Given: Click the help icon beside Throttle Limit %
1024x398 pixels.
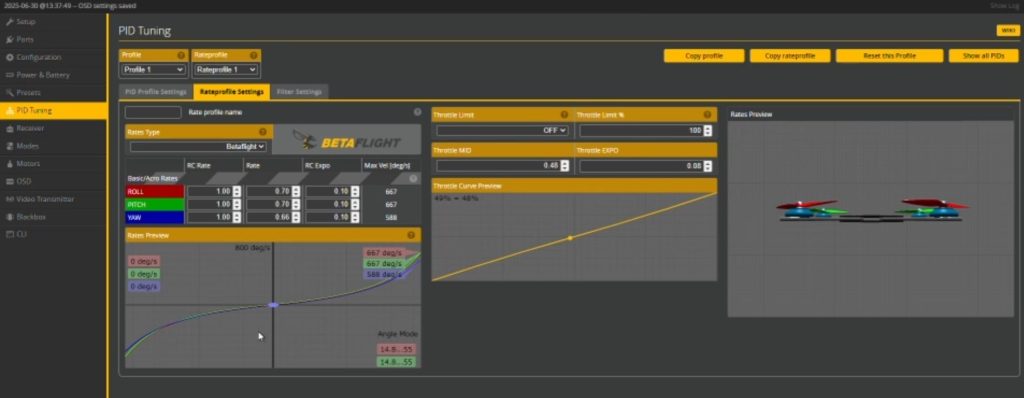Looking at the screenshot, I should (707, 114).
